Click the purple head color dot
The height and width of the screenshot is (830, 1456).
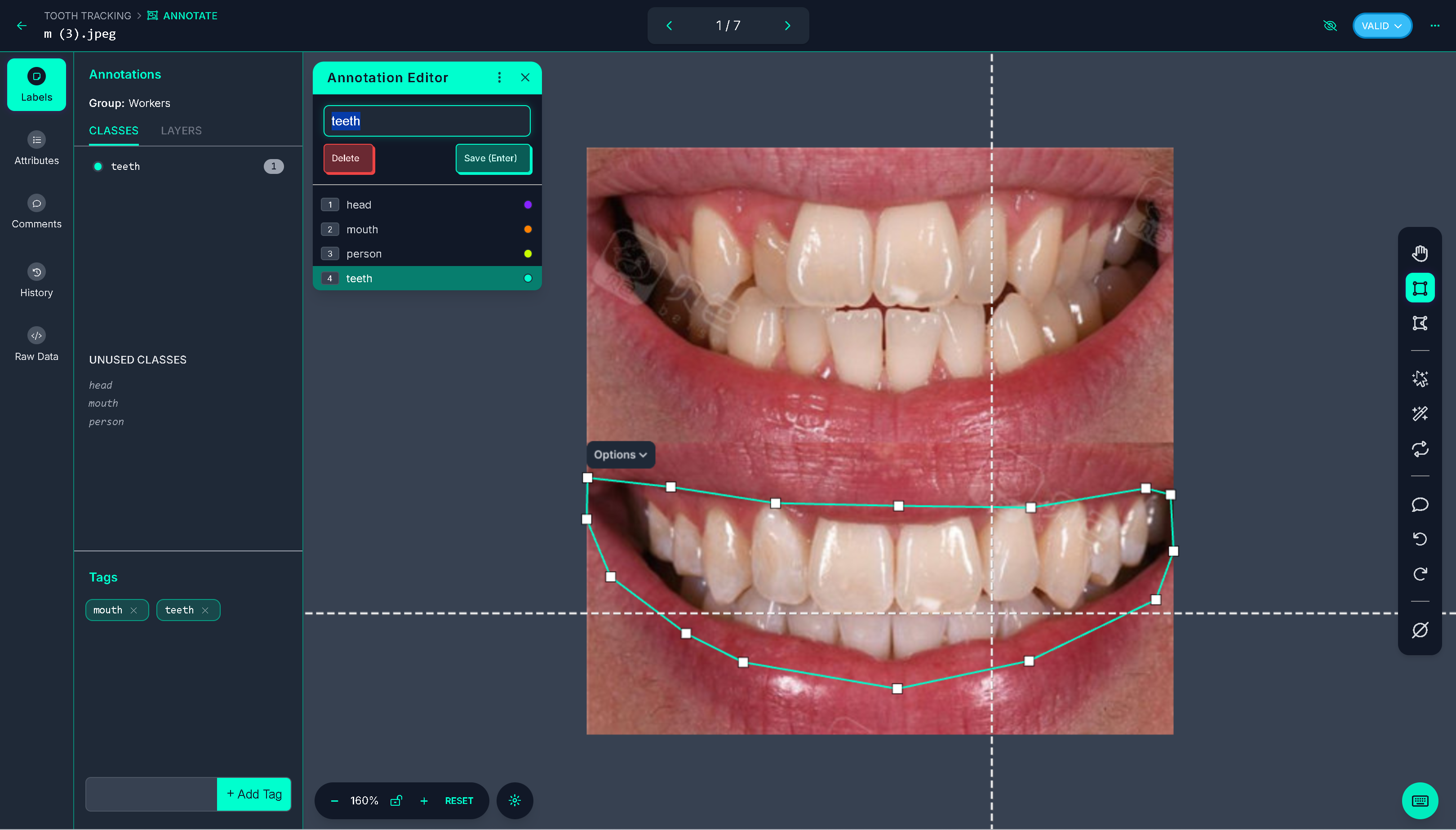528,204
